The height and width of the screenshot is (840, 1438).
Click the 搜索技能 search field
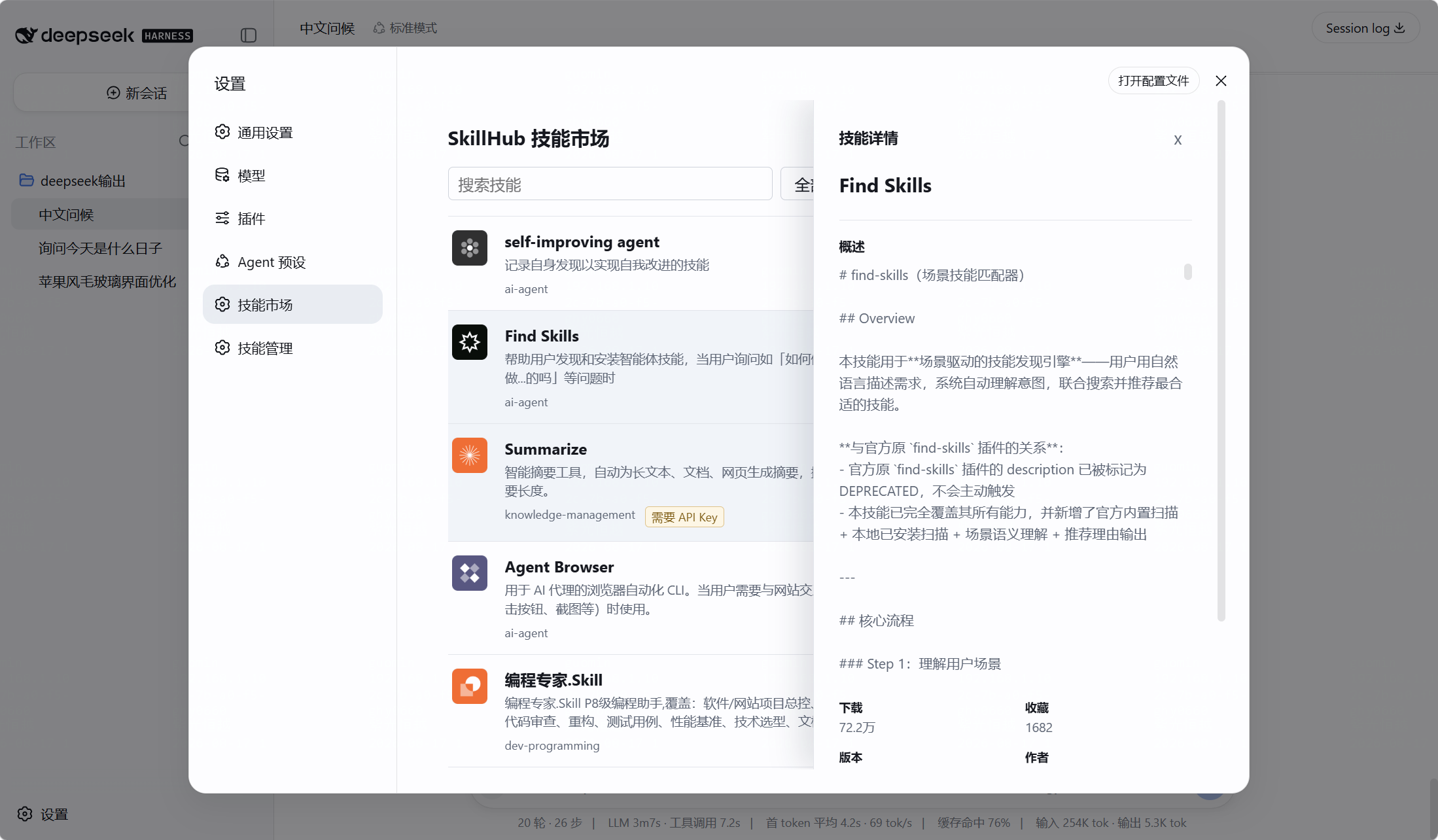point(610,184)
